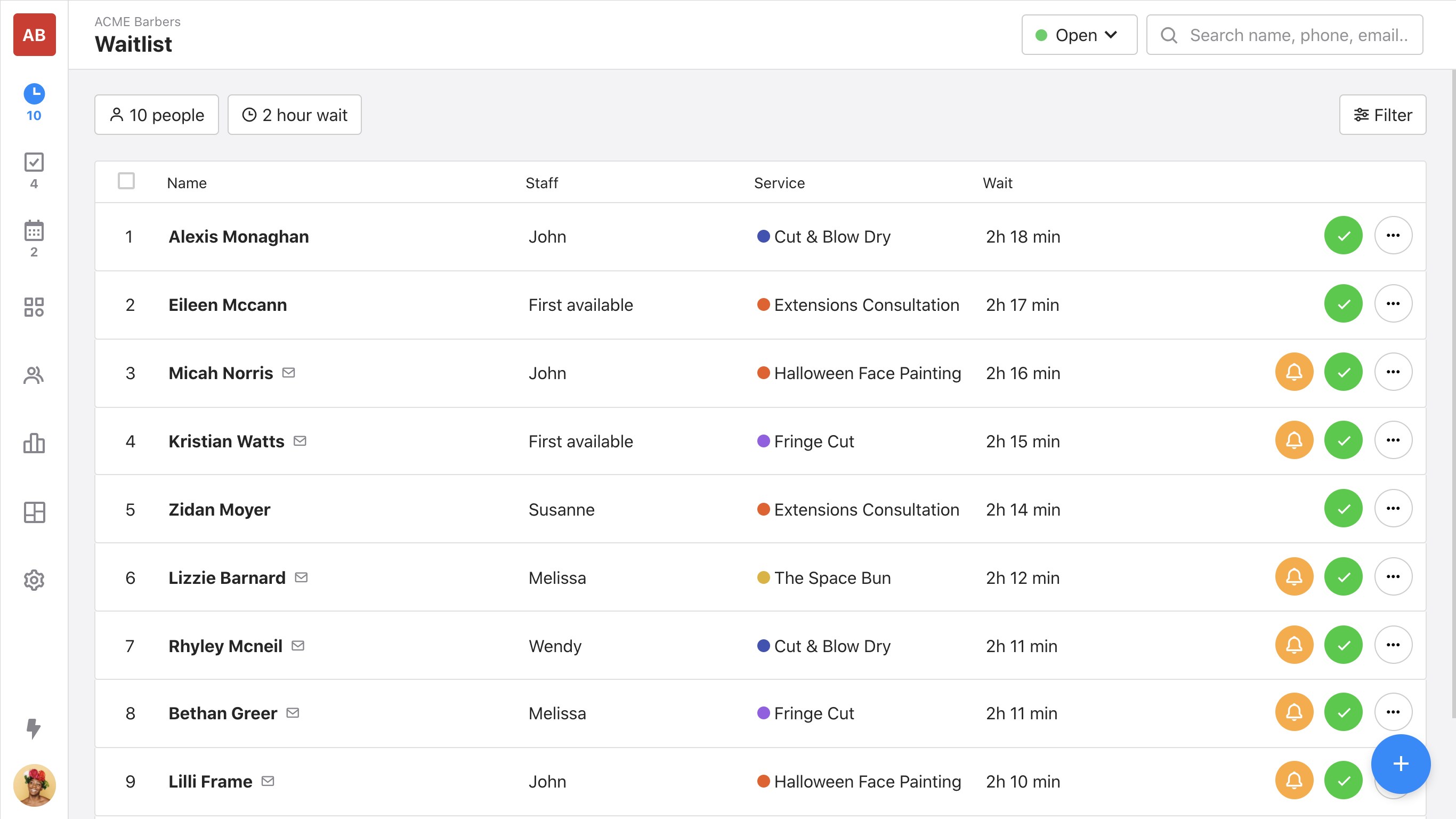Screen dimensions: 1456x819
Task: Click the purple Fringe Cut dot for Kristian Watts
Action: [x=763, y=440]
